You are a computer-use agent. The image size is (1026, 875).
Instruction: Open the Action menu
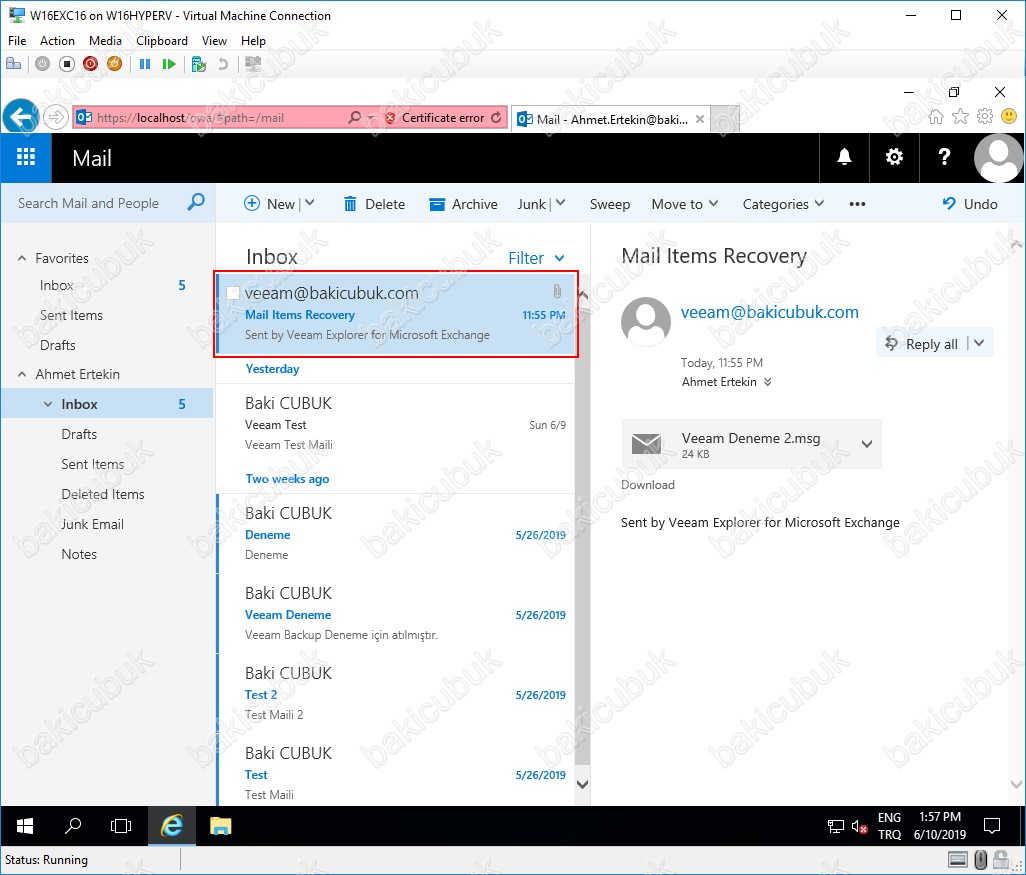(58, 41)
